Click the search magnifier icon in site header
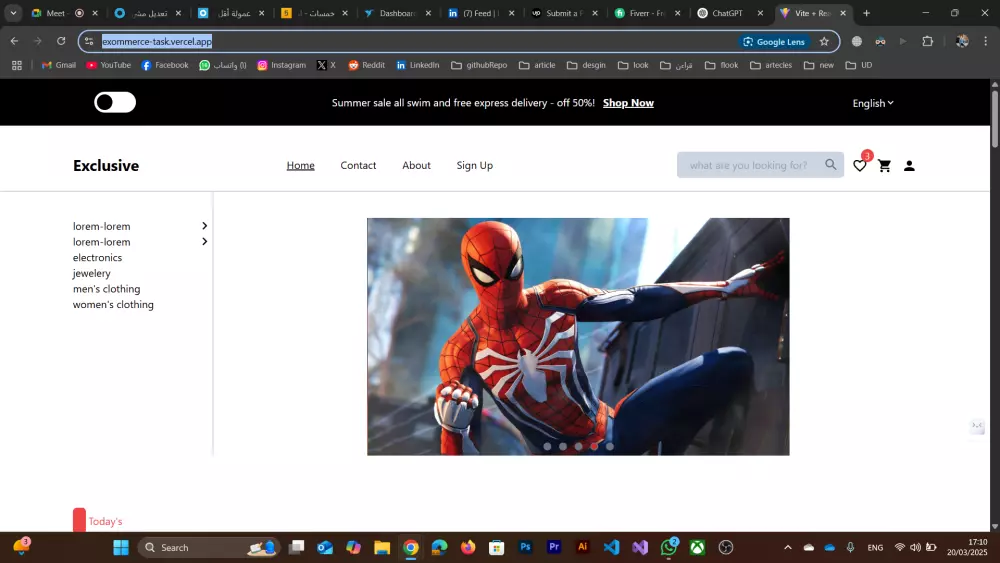The height and width of the screenshot is (563, 1000). coord(830,165)
